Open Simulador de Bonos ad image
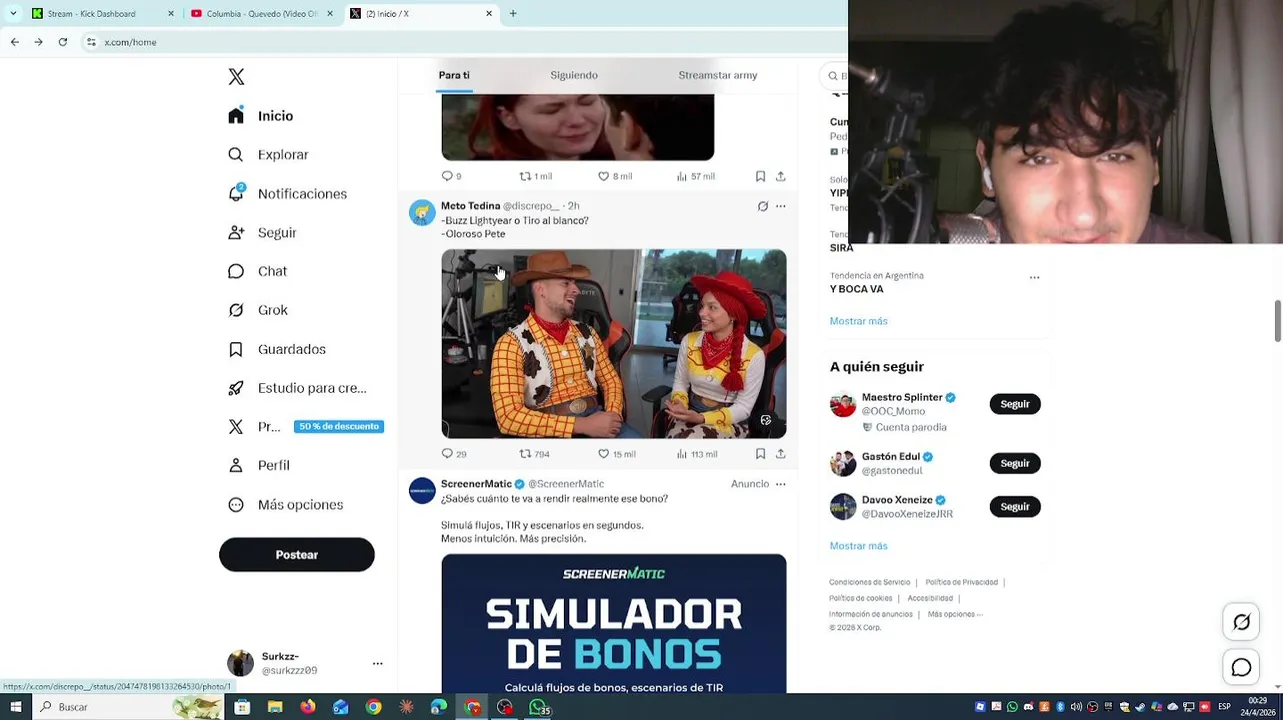 (614, 623)
